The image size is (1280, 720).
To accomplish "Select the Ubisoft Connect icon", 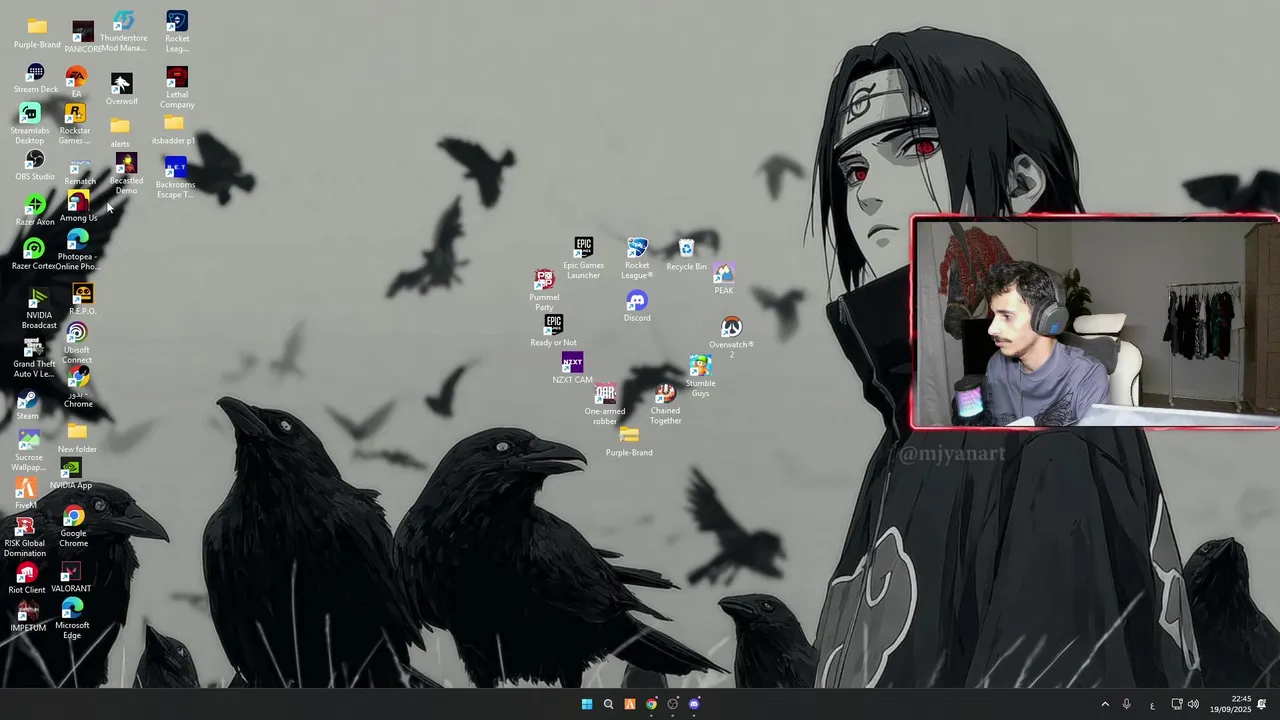I will pos(77,344).
